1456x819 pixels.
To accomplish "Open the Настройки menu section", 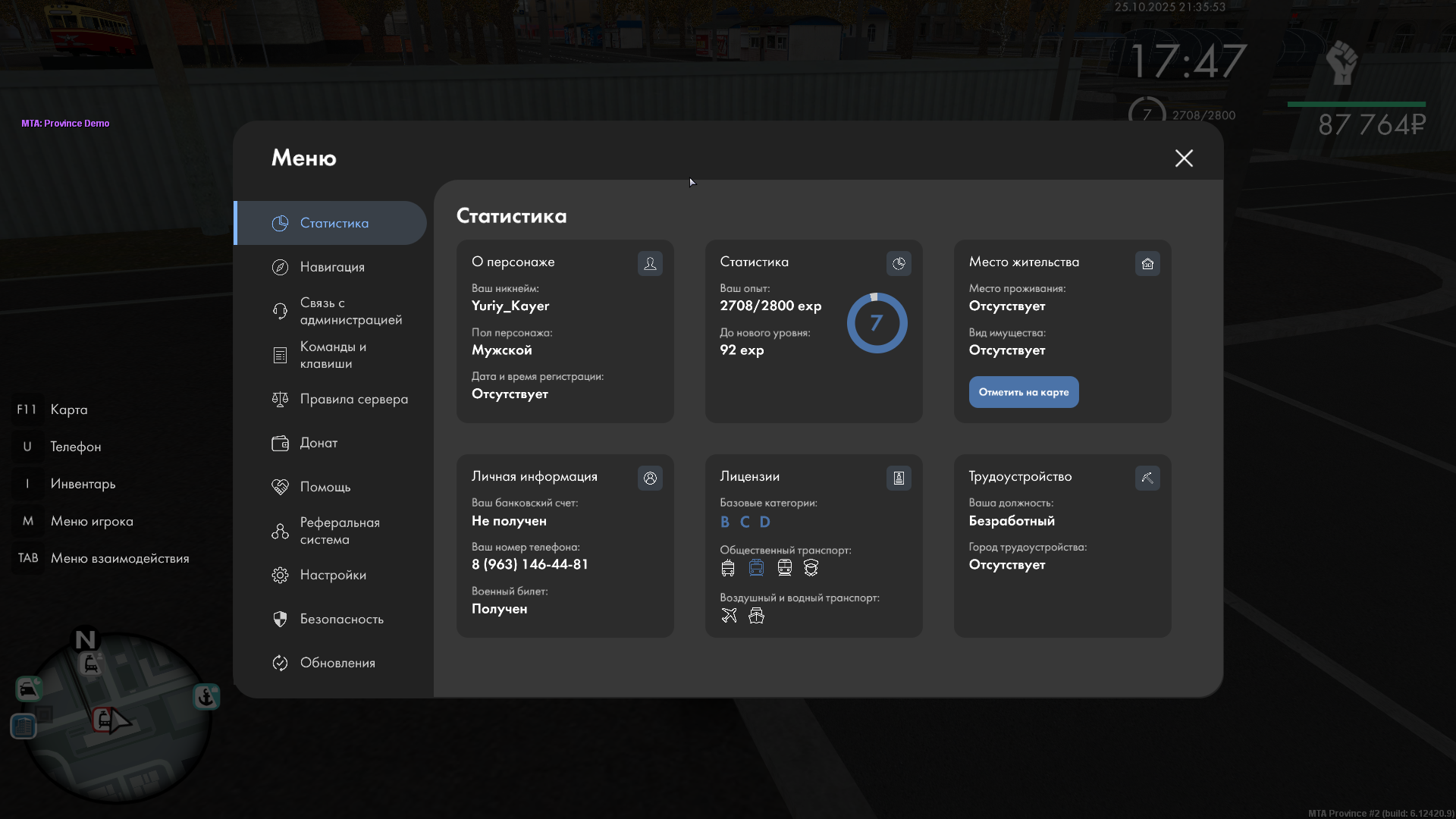I will coord(333,575).
